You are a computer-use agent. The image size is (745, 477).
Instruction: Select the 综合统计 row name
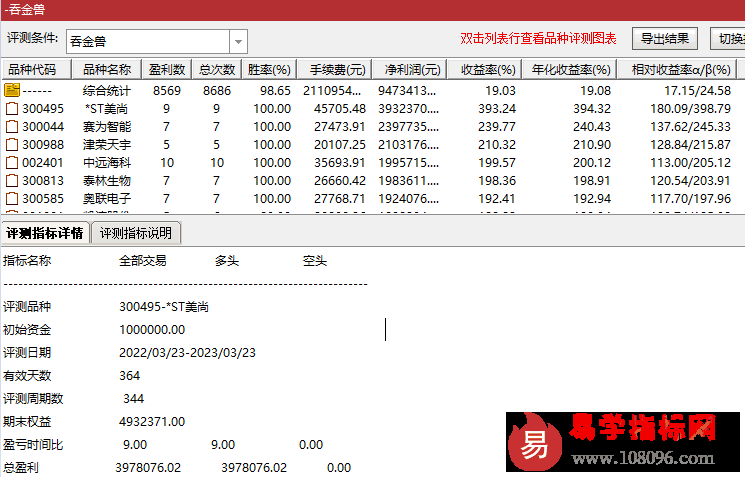[107, 91]
